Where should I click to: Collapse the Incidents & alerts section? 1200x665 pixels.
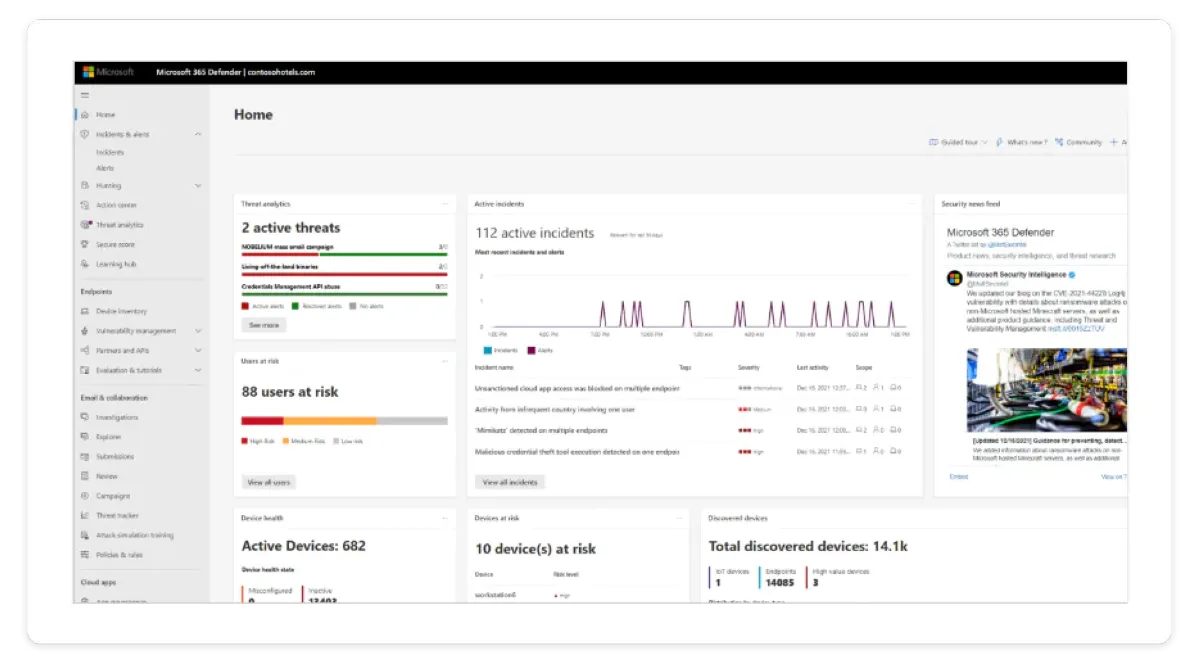coord(197,134)
